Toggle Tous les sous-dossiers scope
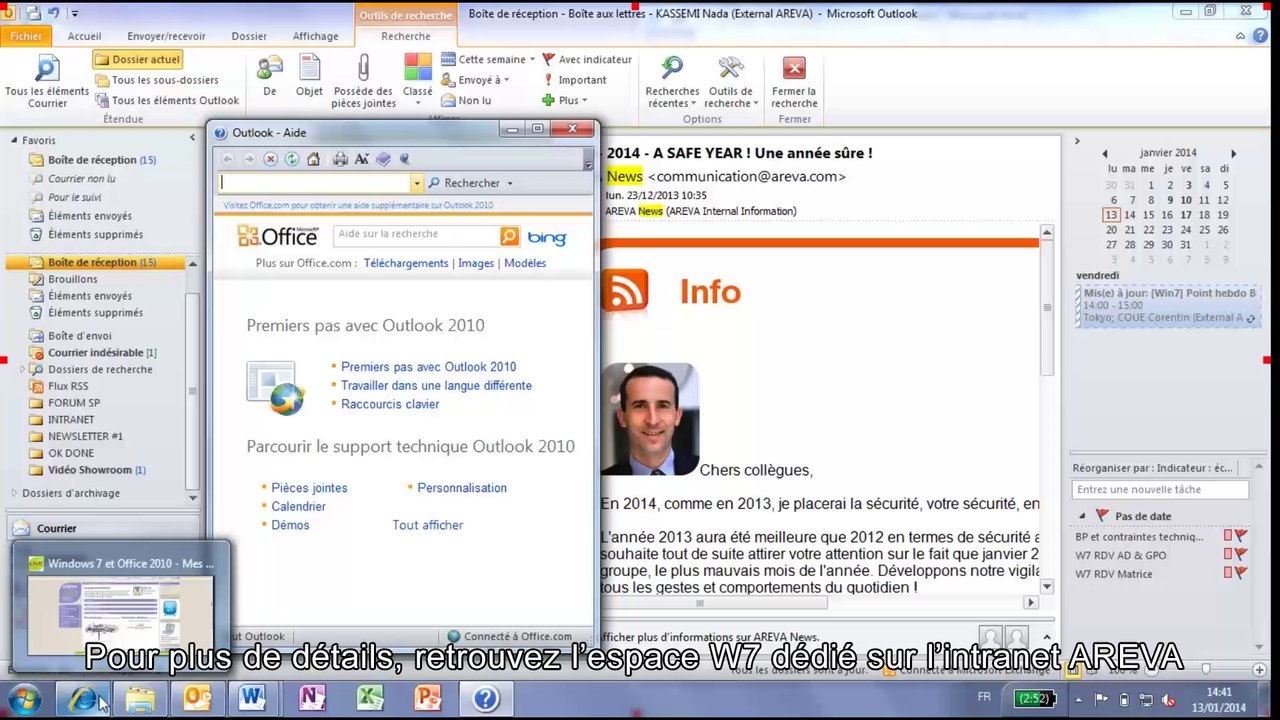1280x720 pixels. 157,80
